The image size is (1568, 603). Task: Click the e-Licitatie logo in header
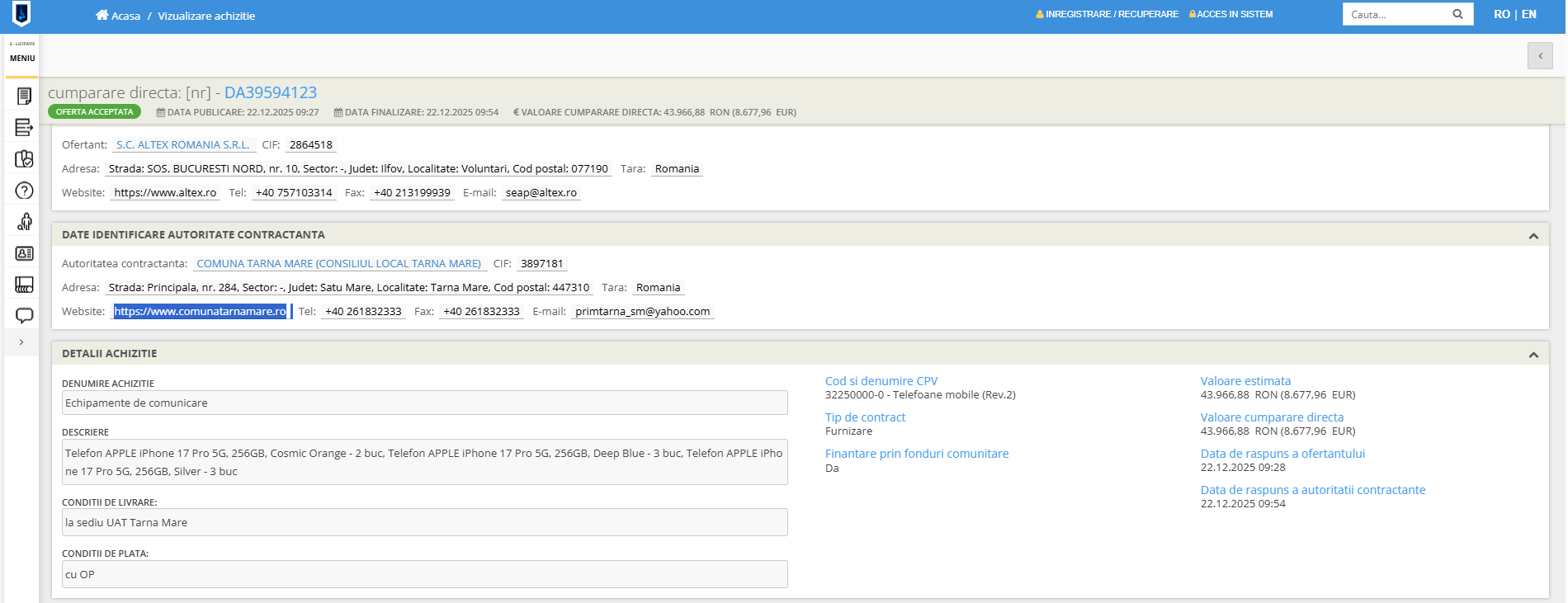(x=22, y=14)
